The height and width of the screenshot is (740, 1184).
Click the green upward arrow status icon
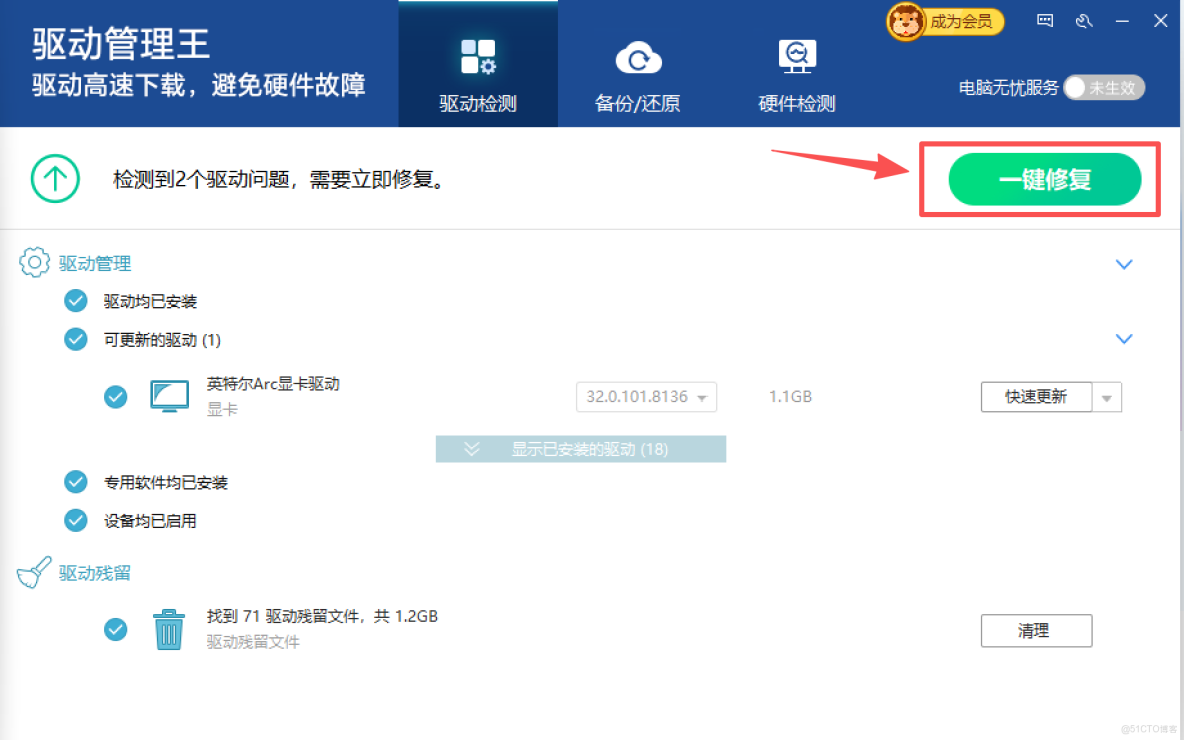55,178
